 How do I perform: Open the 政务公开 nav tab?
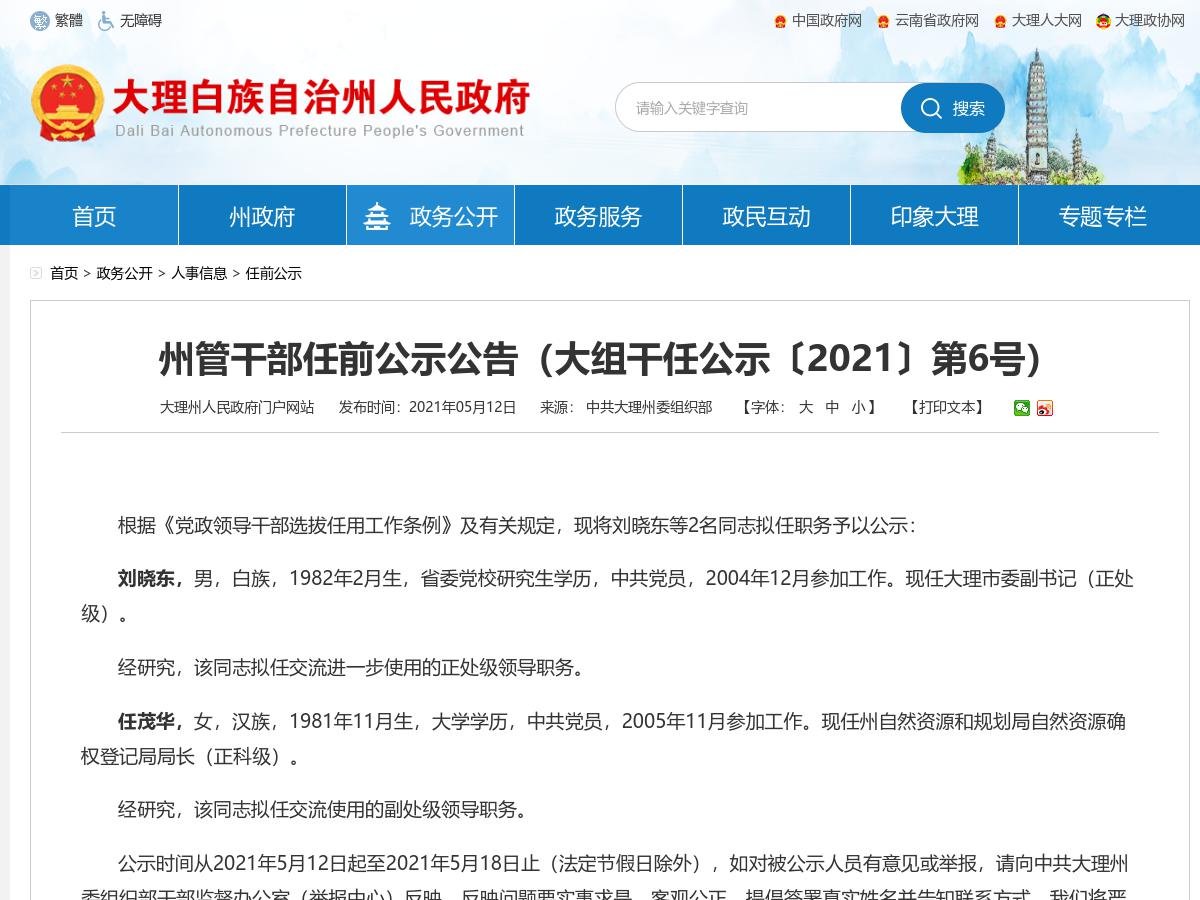click(x=431, y=216)
